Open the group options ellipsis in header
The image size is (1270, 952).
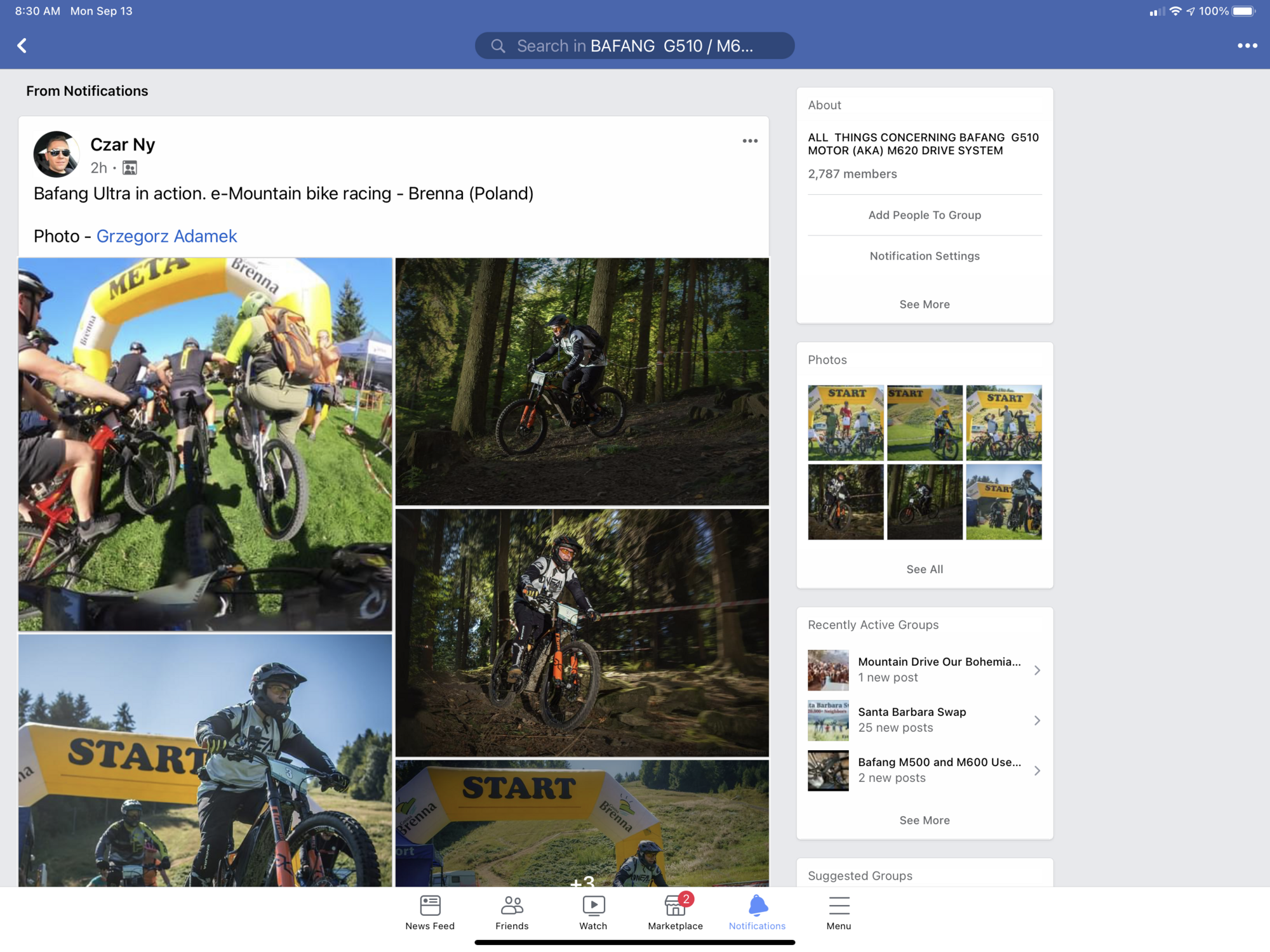(x=1247, y=46)
